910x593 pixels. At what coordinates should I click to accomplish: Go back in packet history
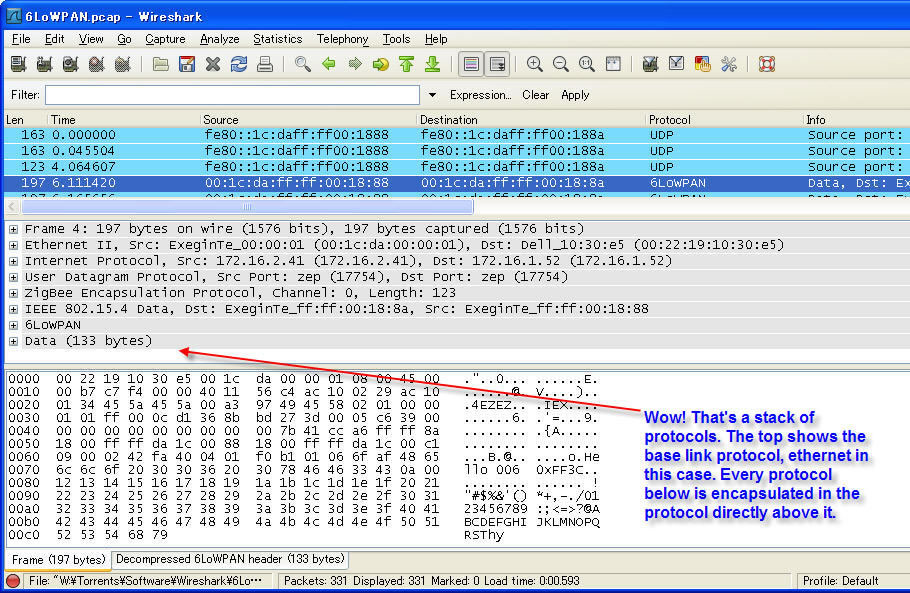(329, 64)
